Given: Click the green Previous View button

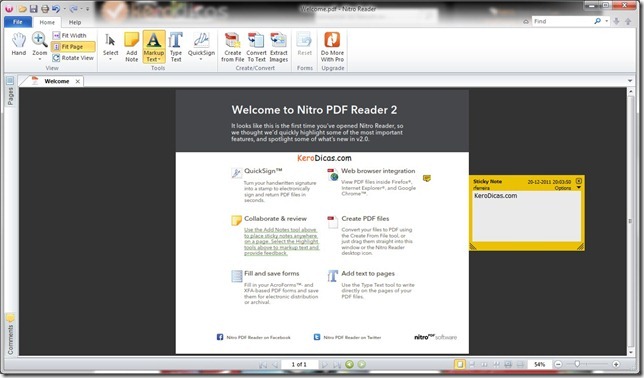Looking at the screenshot, I should [x=349, y=364].
